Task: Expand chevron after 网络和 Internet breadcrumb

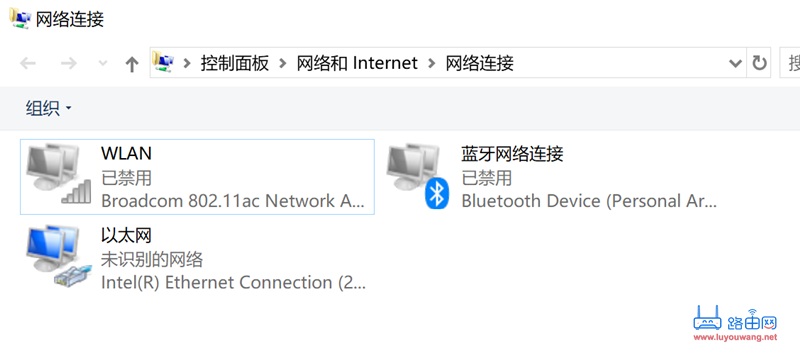Action: (432, 63)
